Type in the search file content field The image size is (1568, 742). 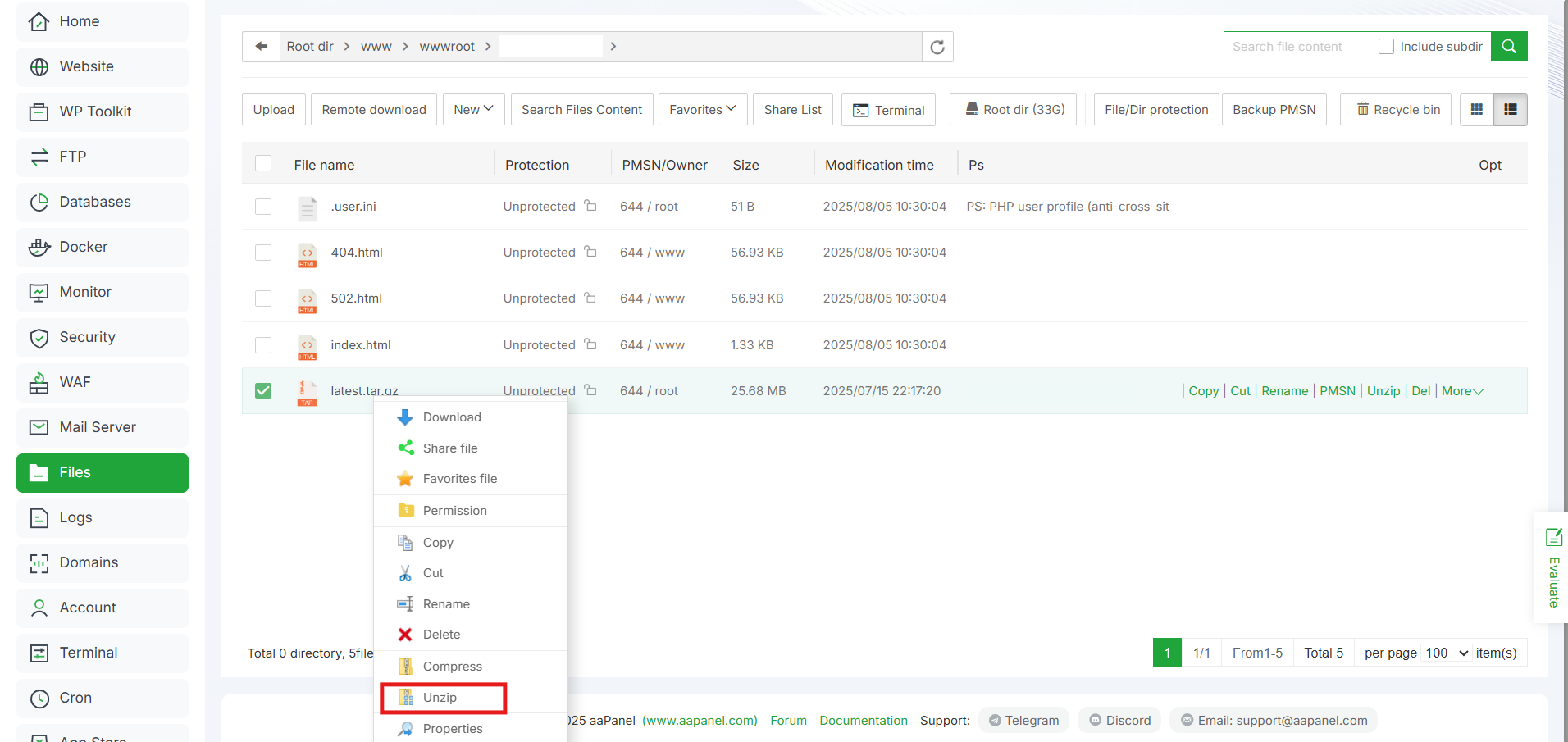(1296, 46)
